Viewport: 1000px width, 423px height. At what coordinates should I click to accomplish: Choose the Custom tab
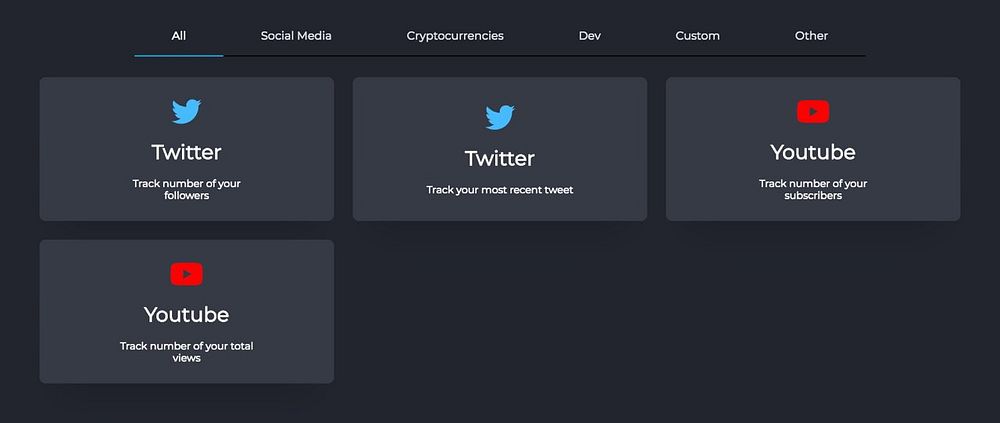click(x=697, y=36)
